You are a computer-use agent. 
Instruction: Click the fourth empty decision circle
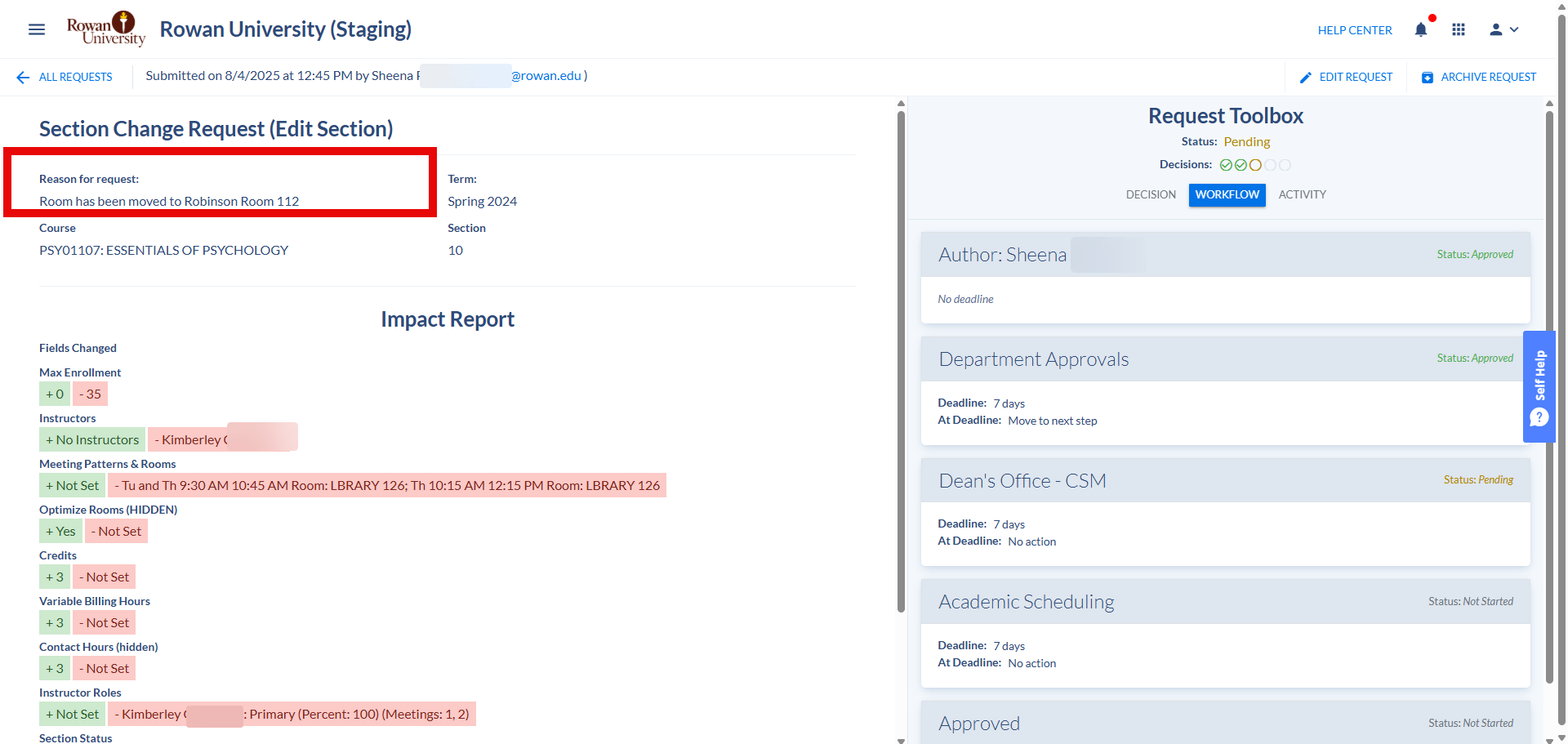click(1270, 165)
